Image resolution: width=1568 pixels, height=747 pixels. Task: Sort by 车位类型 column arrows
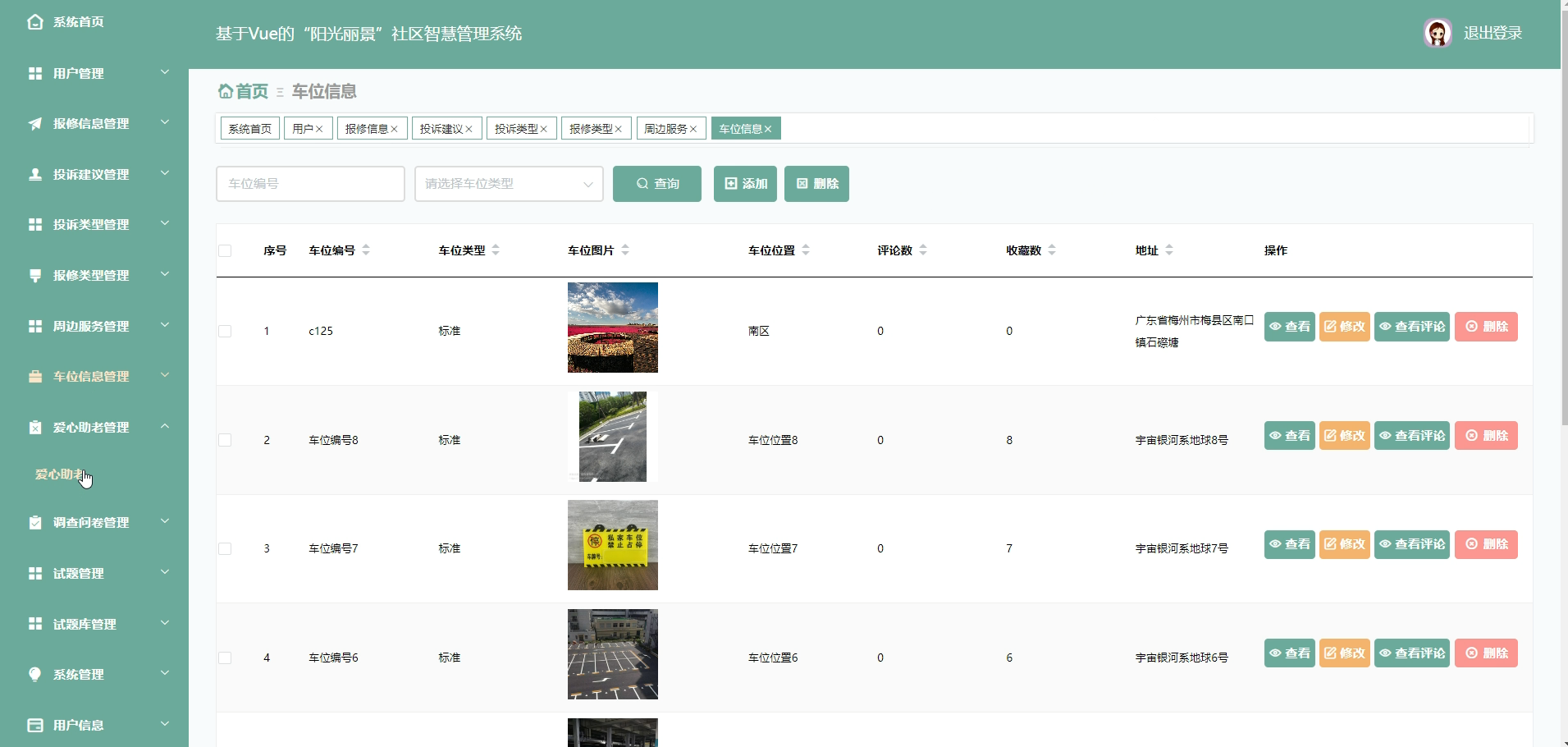click(x=496, y=250)
